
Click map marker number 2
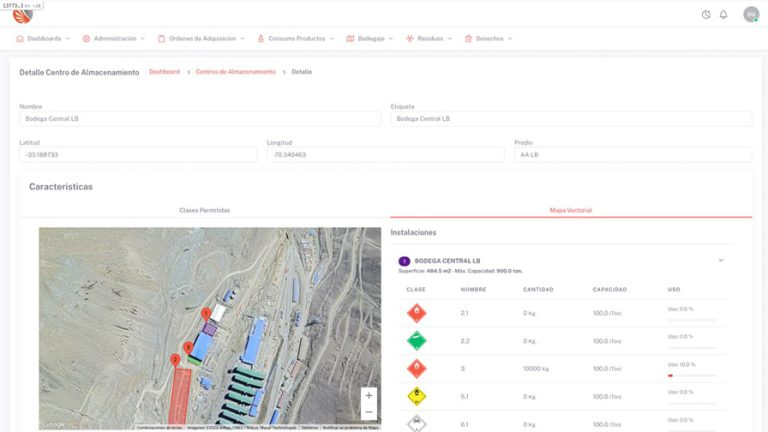tap(175, 359)
